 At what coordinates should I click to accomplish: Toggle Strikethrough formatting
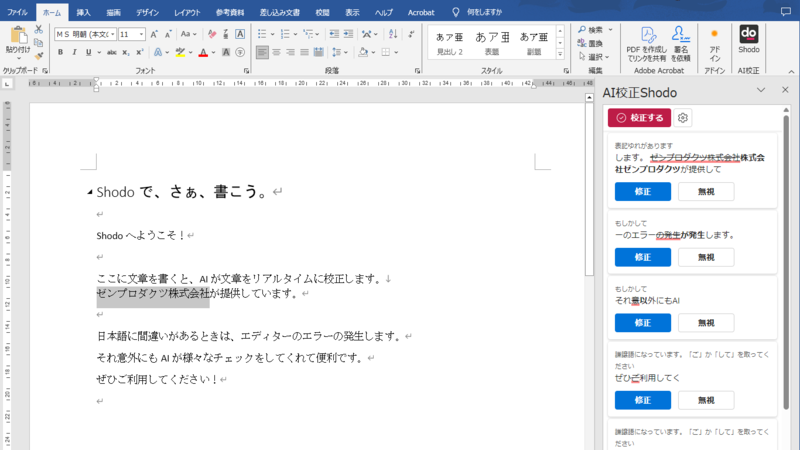click(x=112, y=52)
